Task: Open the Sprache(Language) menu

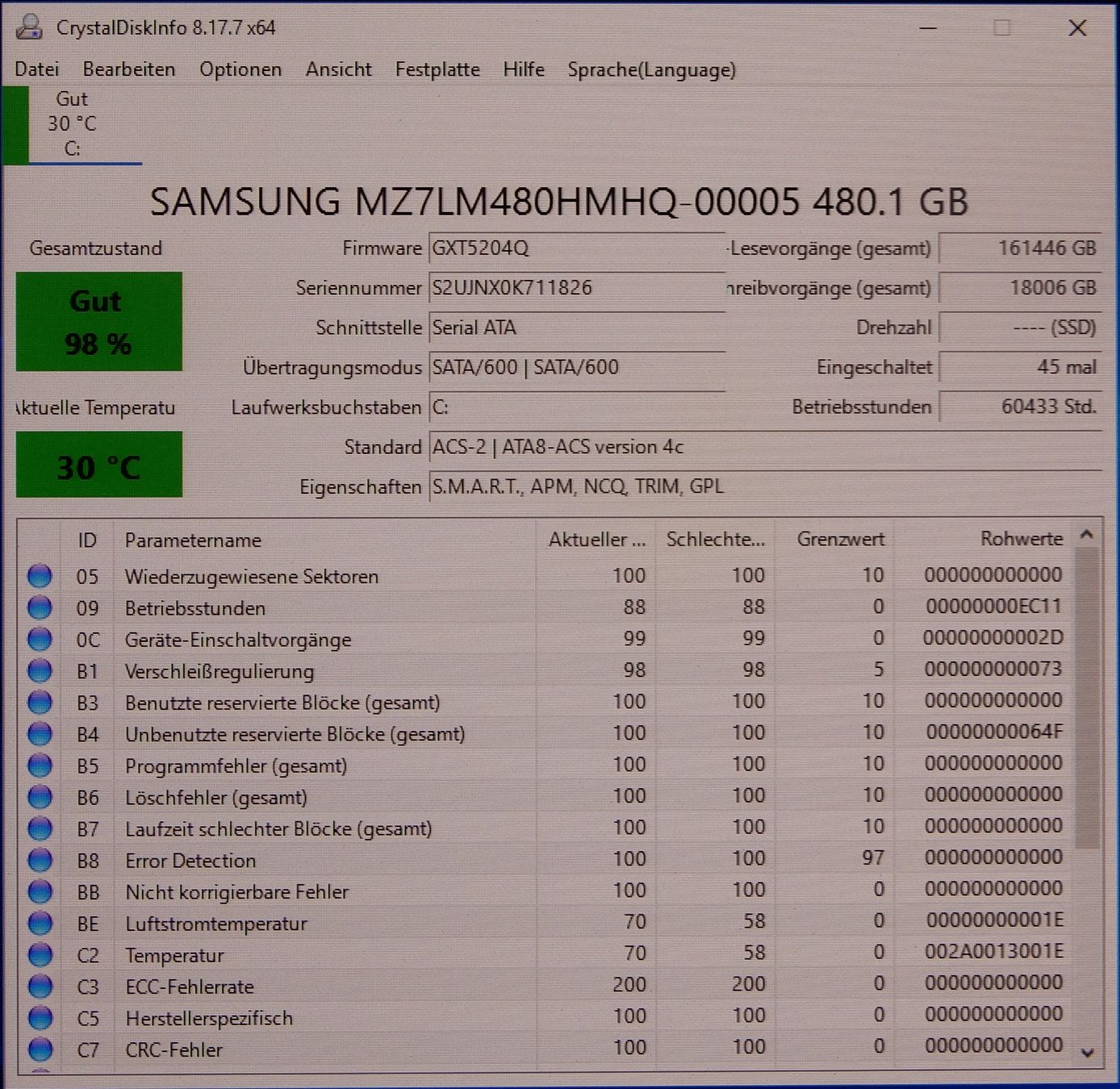Action: (x=652, y=69)
